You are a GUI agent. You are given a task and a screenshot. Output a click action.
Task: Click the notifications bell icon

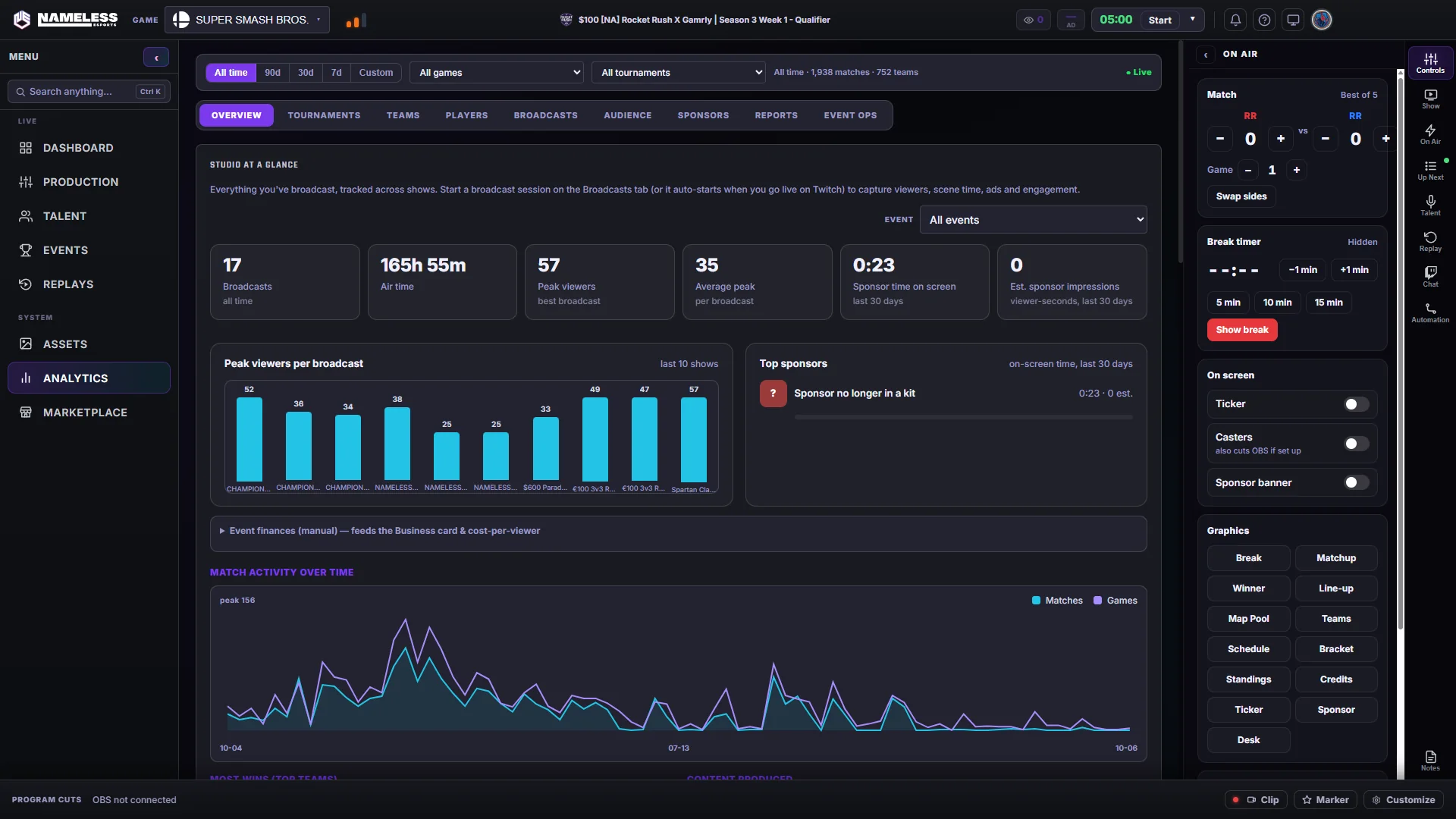(x=1235, y=20)
